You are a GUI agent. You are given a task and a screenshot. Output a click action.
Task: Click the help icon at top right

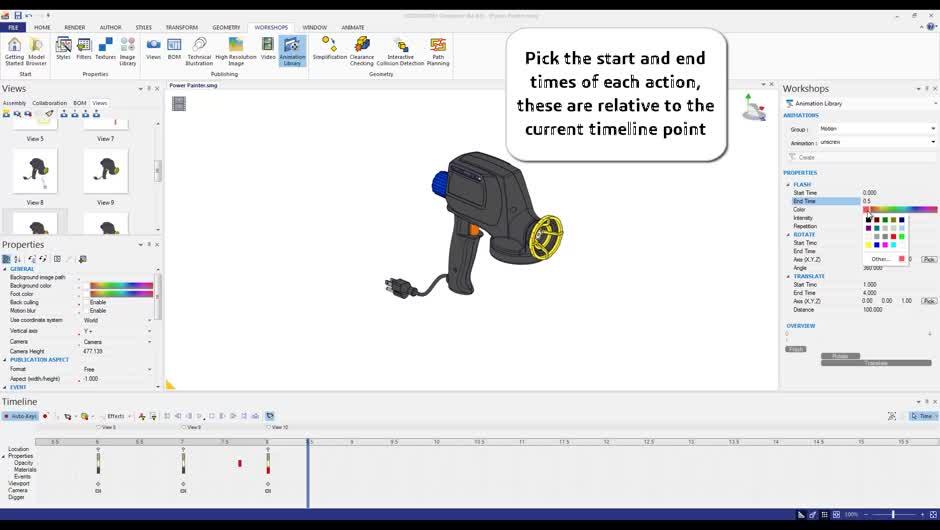click(x=931, y=26)
